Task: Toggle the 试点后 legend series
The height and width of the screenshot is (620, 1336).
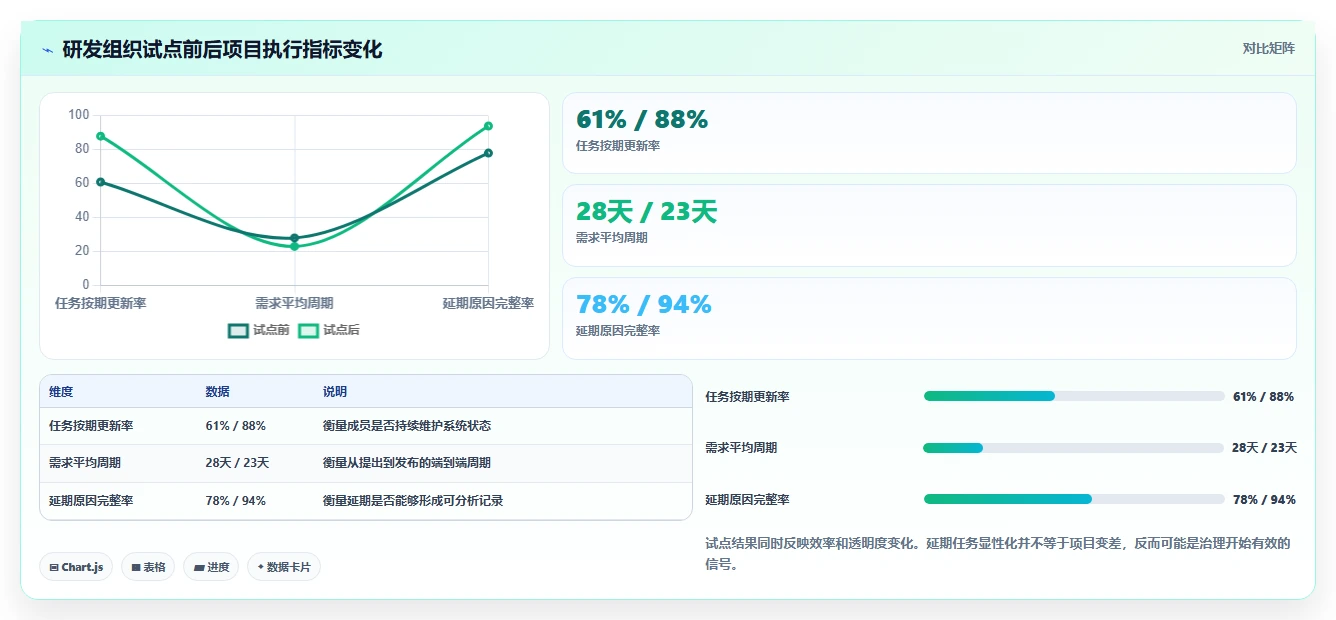Action: [x=329, y=330]
